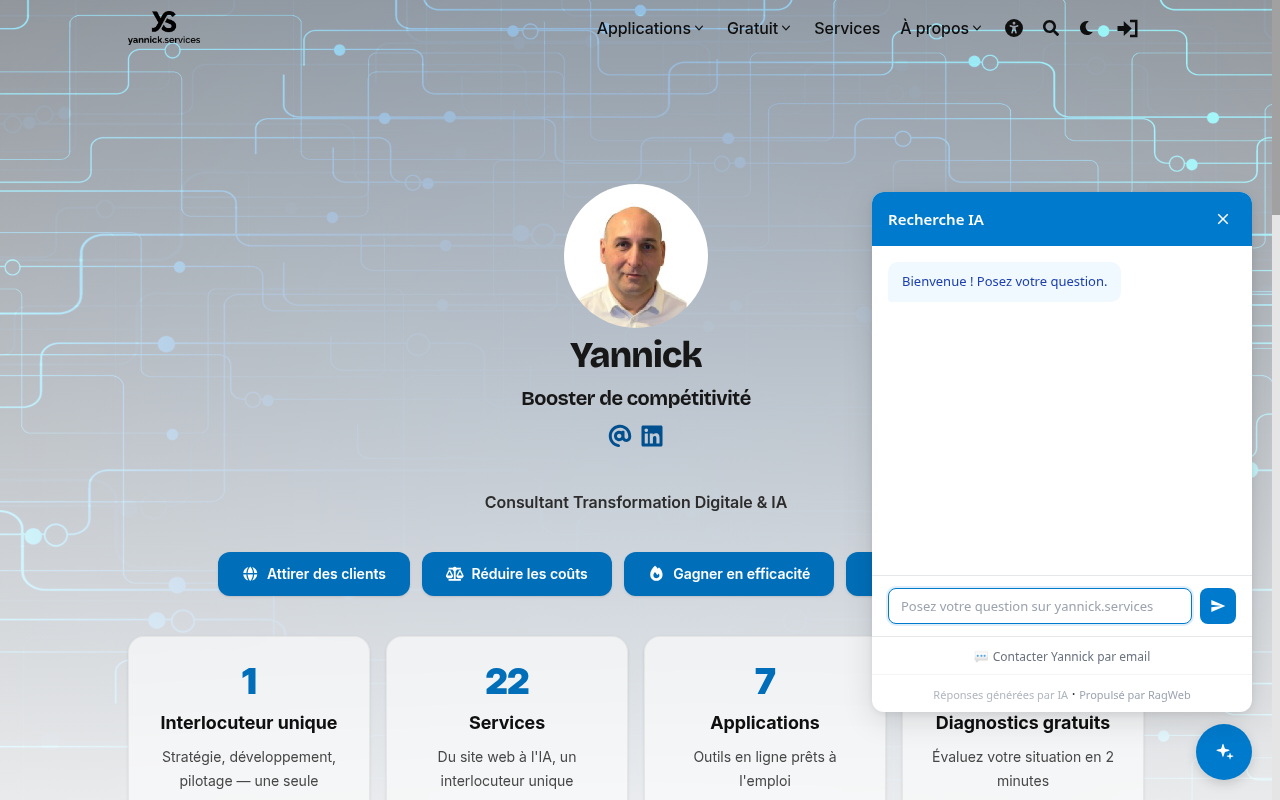
Task: Close the Recherche IA chat panel
Action: (x=1223, y=219)
